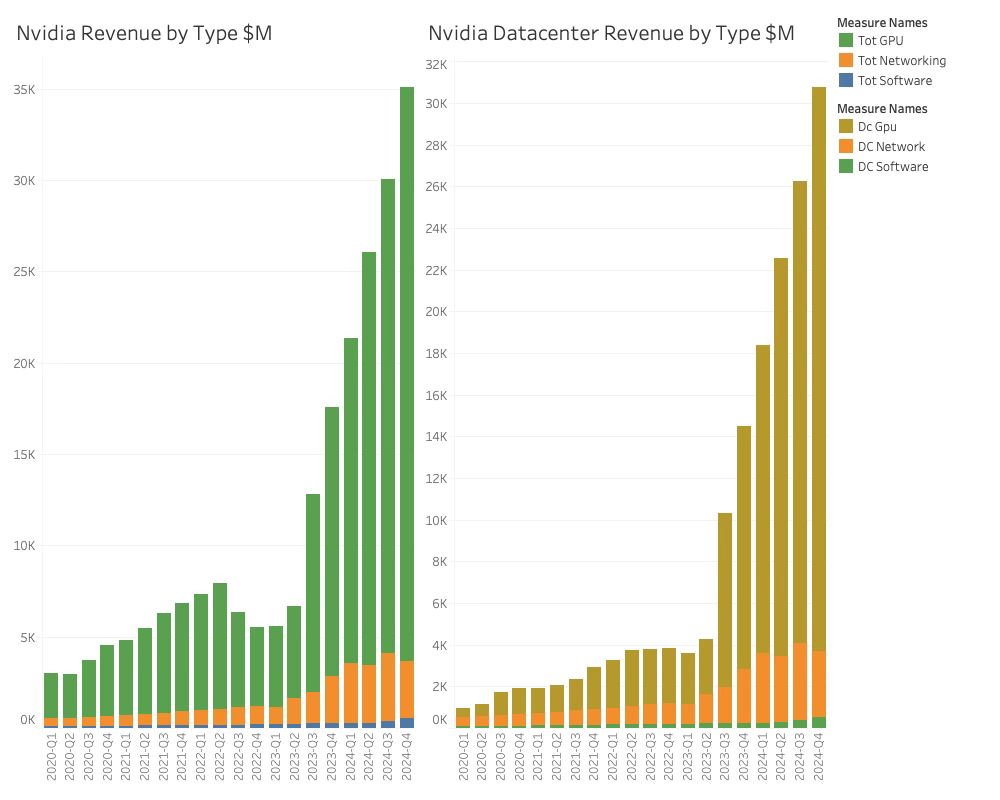The width and height of the screenshot is (1000, 800).
Task: Click the Tot Software blue legend swatch
Action: coord(846,80)
